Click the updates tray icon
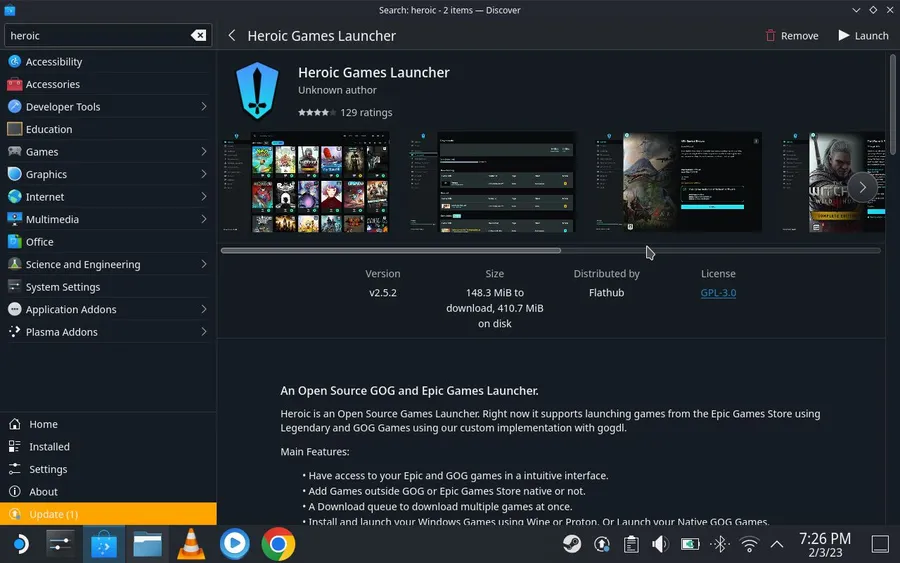The height and width of the screenshot is (563, 900). coord(602,543)
